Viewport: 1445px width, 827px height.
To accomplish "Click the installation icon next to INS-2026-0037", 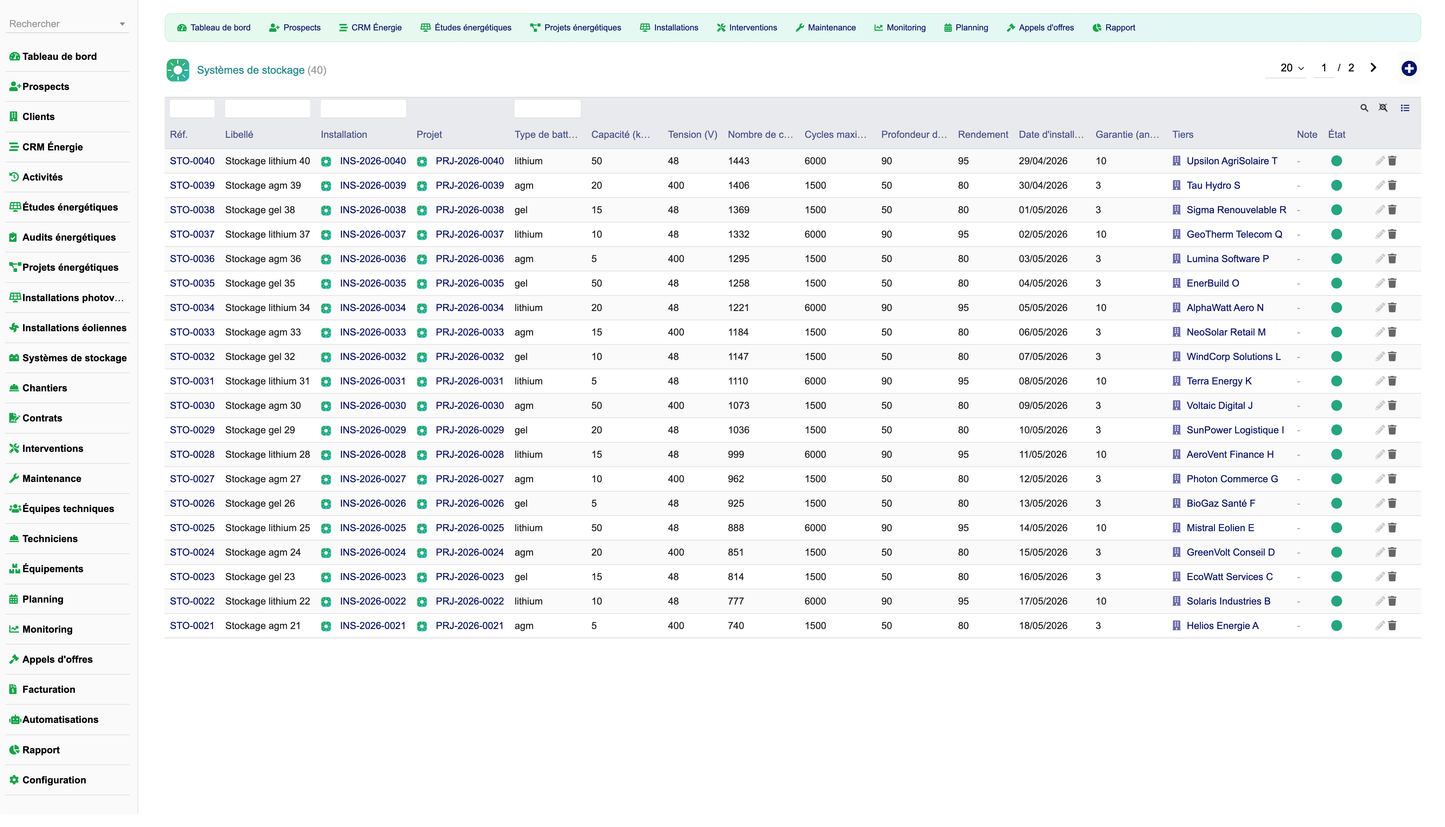I will 326,234.
